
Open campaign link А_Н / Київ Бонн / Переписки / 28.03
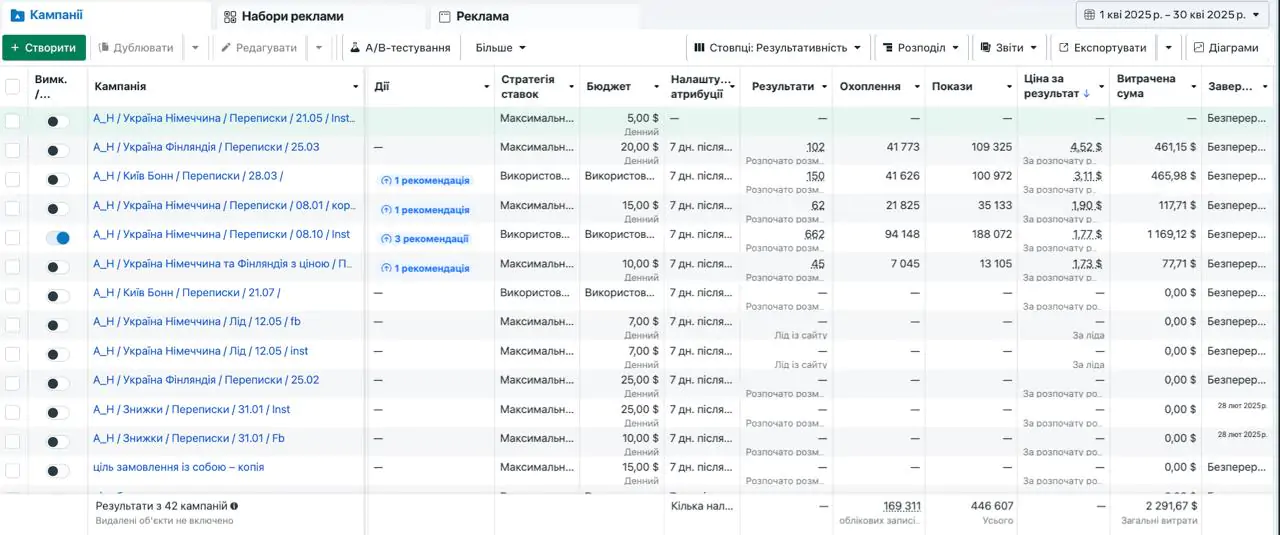click(x=188, y=176)
